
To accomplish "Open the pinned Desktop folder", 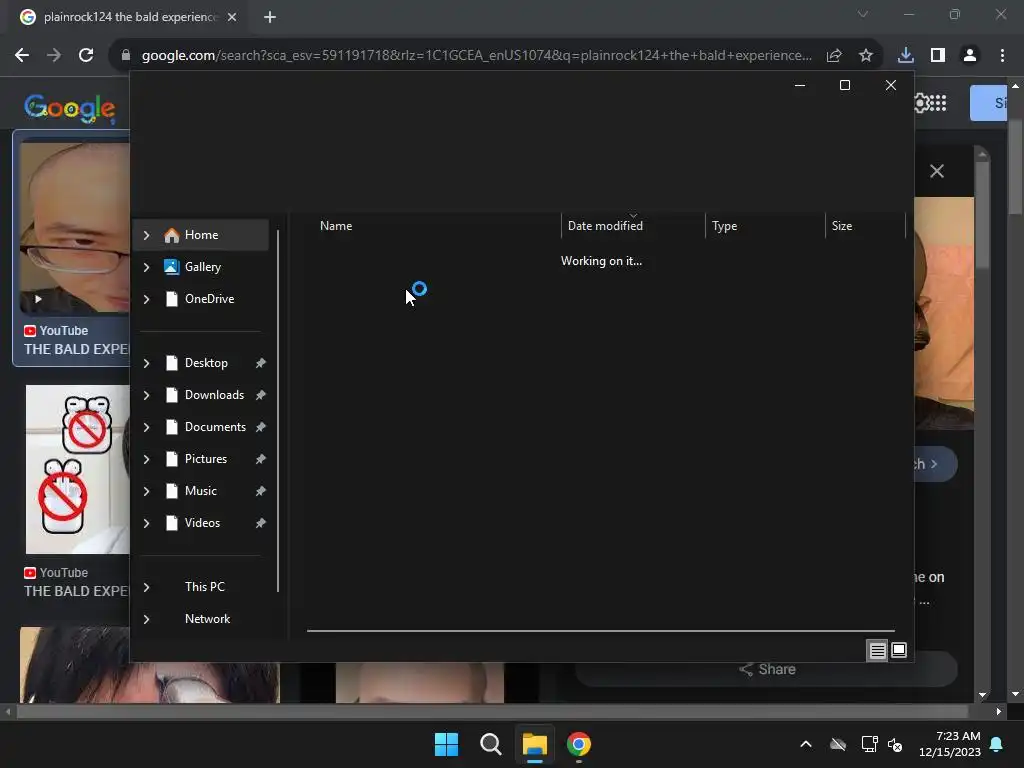I will coord(206,363).
